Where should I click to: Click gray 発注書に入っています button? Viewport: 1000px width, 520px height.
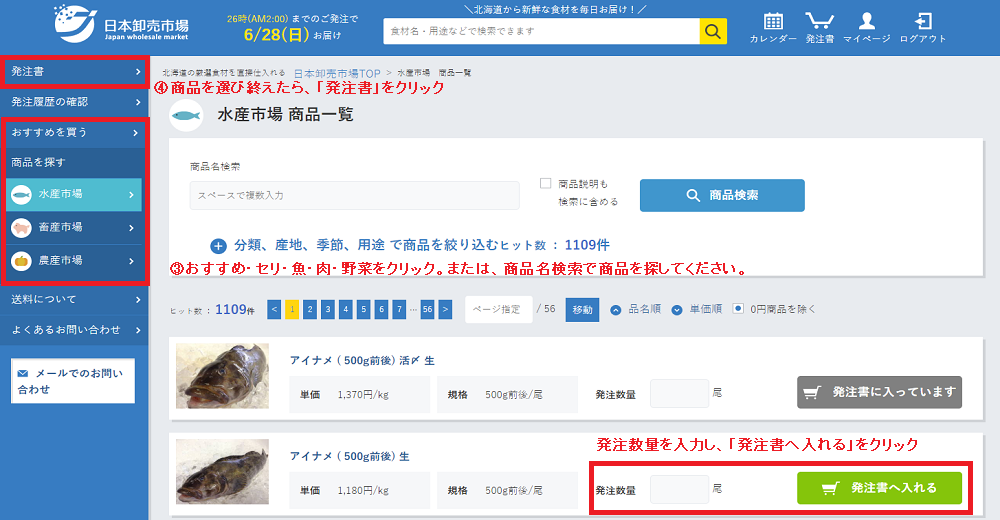coord(879,392)
